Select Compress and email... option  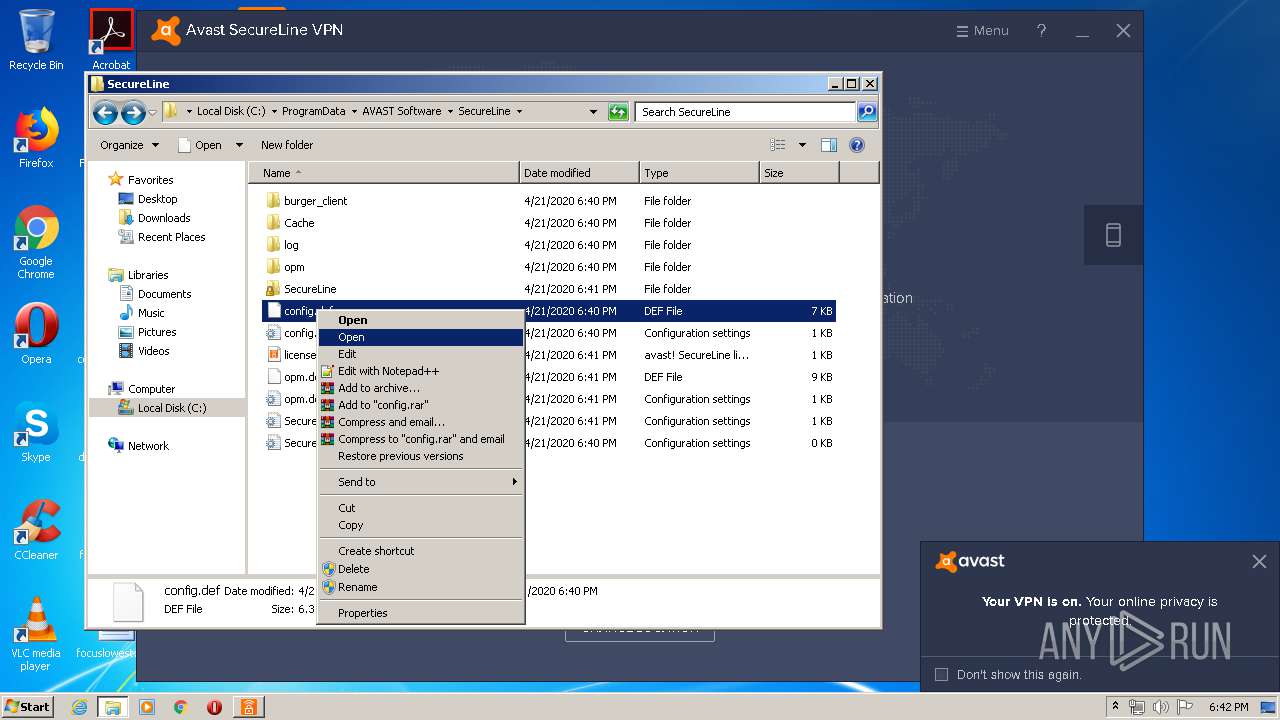pyautogui.click(x=421, y=422)
